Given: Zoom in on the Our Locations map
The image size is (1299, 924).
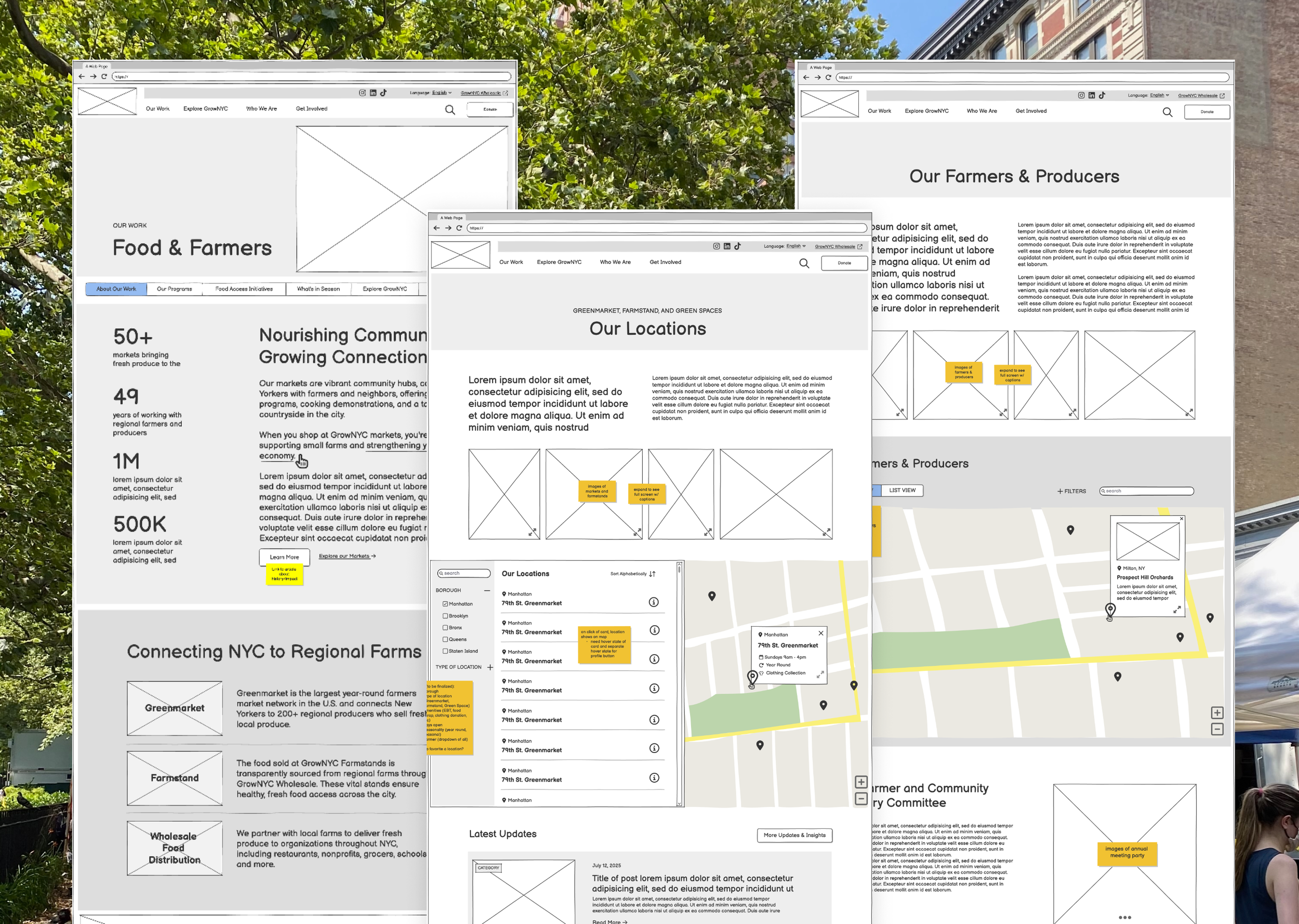Looking at the screenshot, I should [861, 782].
